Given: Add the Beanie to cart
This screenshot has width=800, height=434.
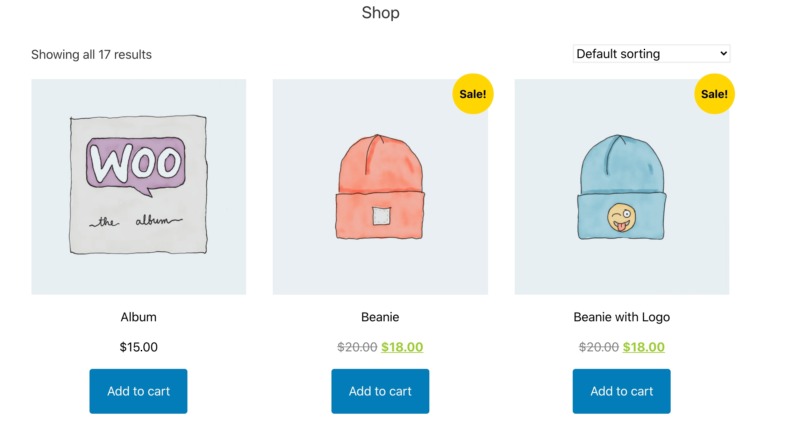Looking at the screenshot, I should pos(380,391).
